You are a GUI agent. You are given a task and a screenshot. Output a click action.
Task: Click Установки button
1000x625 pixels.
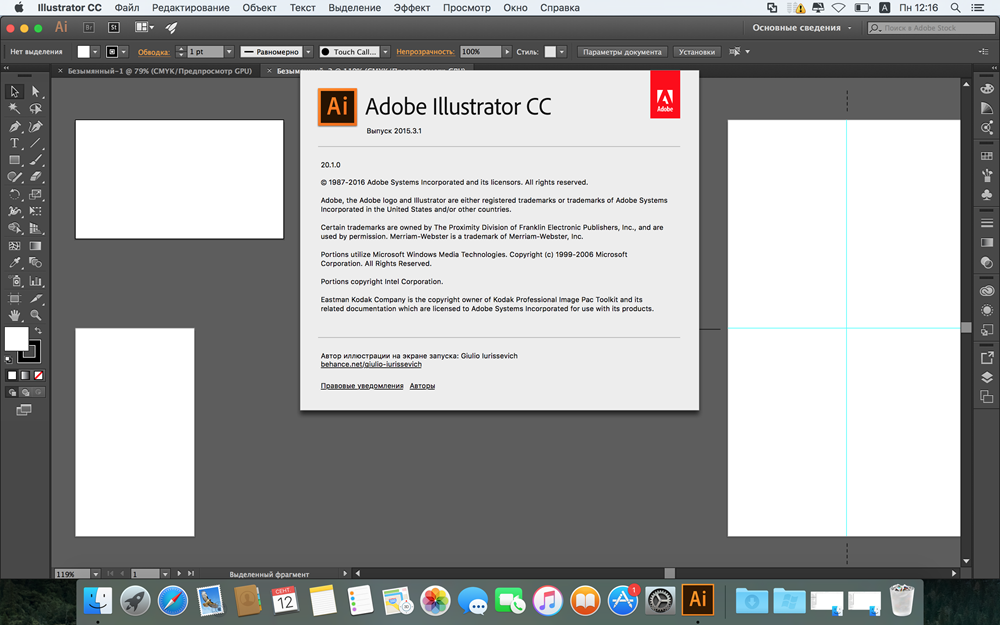(x=696, y=52)
